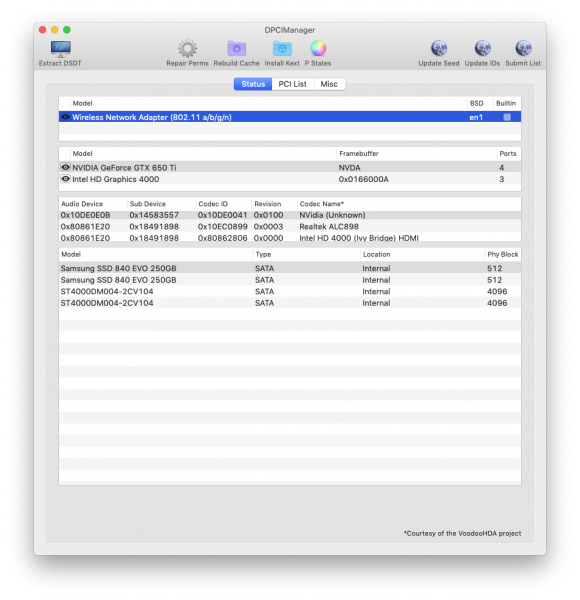Click the Extract DSDT monitor icon
The width and height of the screenshot is (580, 600).
tap(60, 49)
